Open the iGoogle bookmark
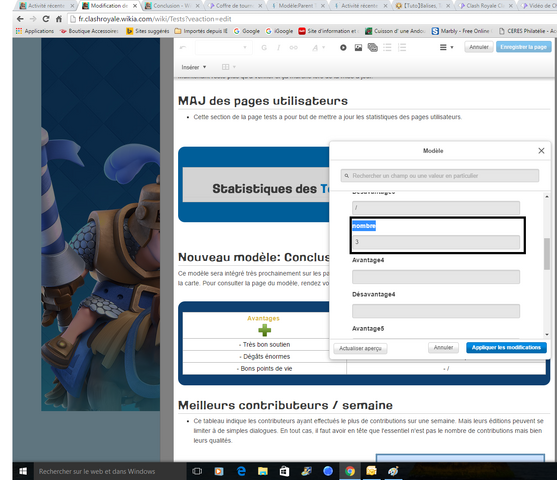Viewport: 557px width, 480px height. click(279, 31)
